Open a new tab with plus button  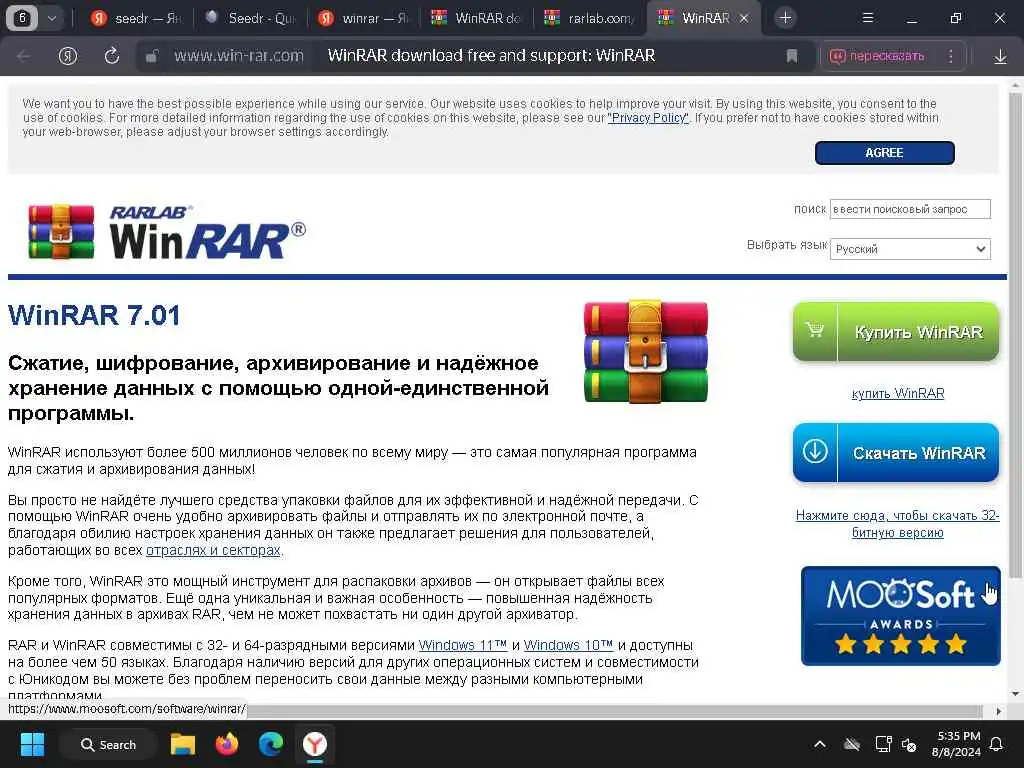point(786,18)
